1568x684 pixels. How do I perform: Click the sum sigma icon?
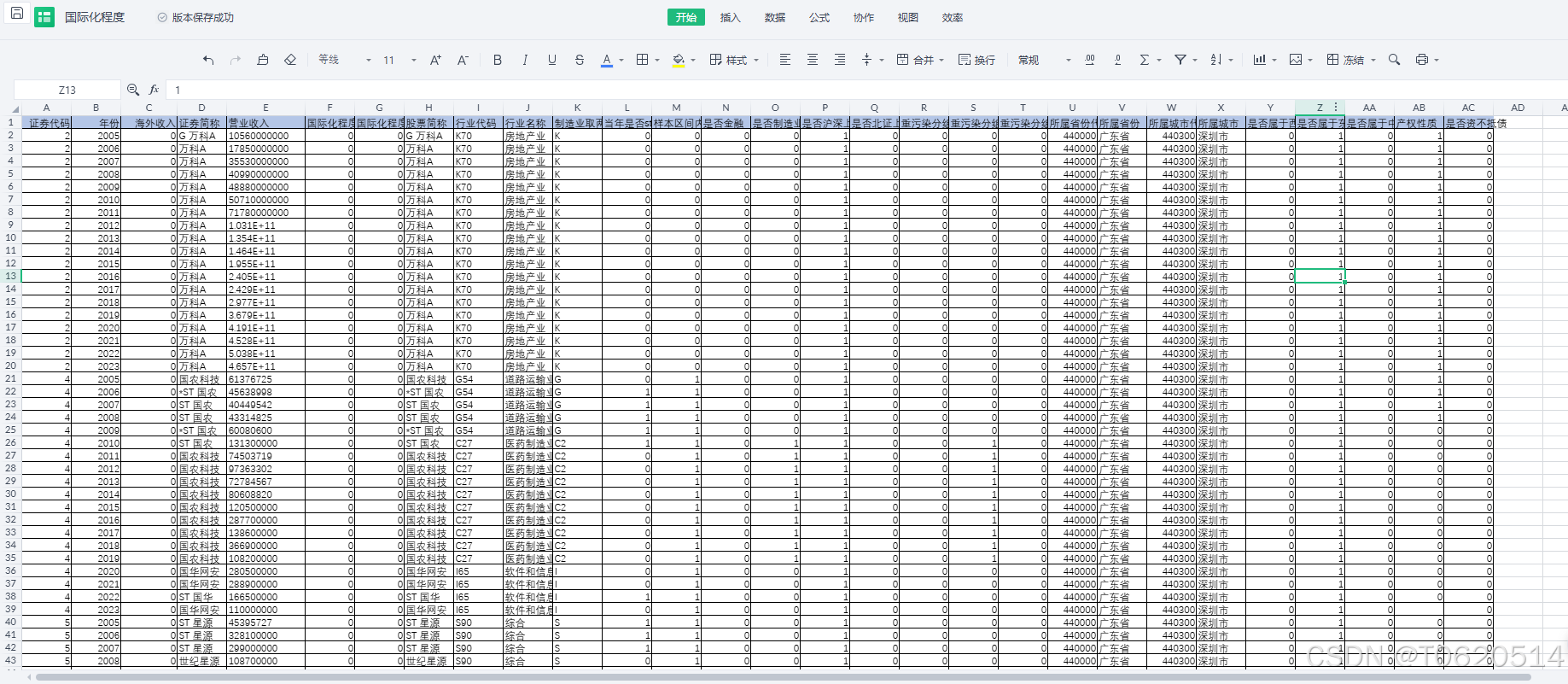click(1145, 60)
